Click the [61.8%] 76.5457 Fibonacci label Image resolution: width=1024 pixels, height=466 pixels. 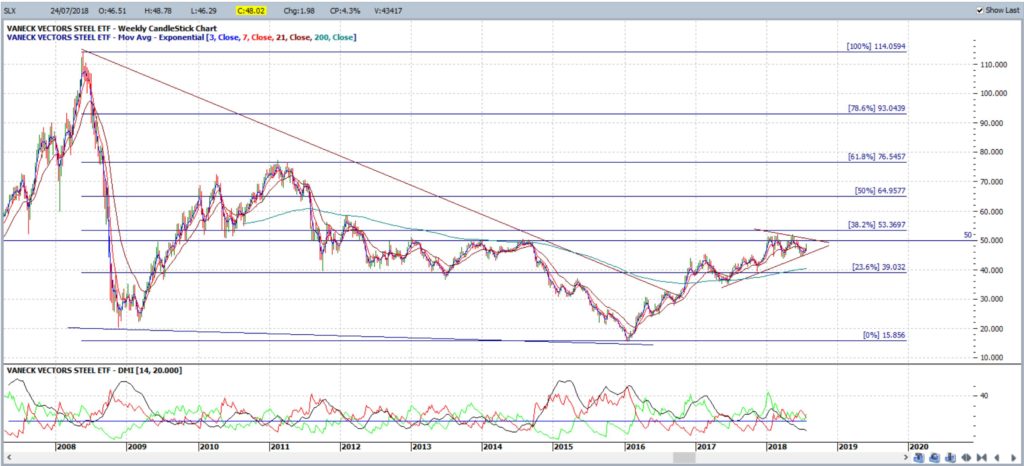point(876,157)
